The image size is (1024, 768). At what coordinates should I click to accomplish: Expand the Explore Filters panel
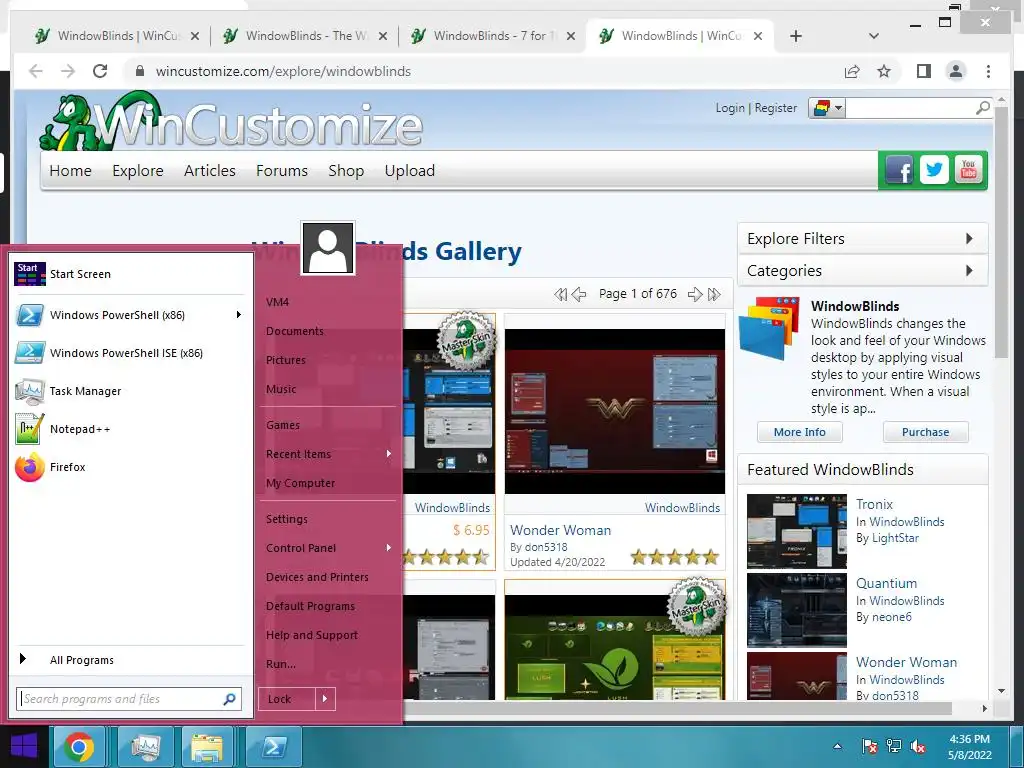862,239
